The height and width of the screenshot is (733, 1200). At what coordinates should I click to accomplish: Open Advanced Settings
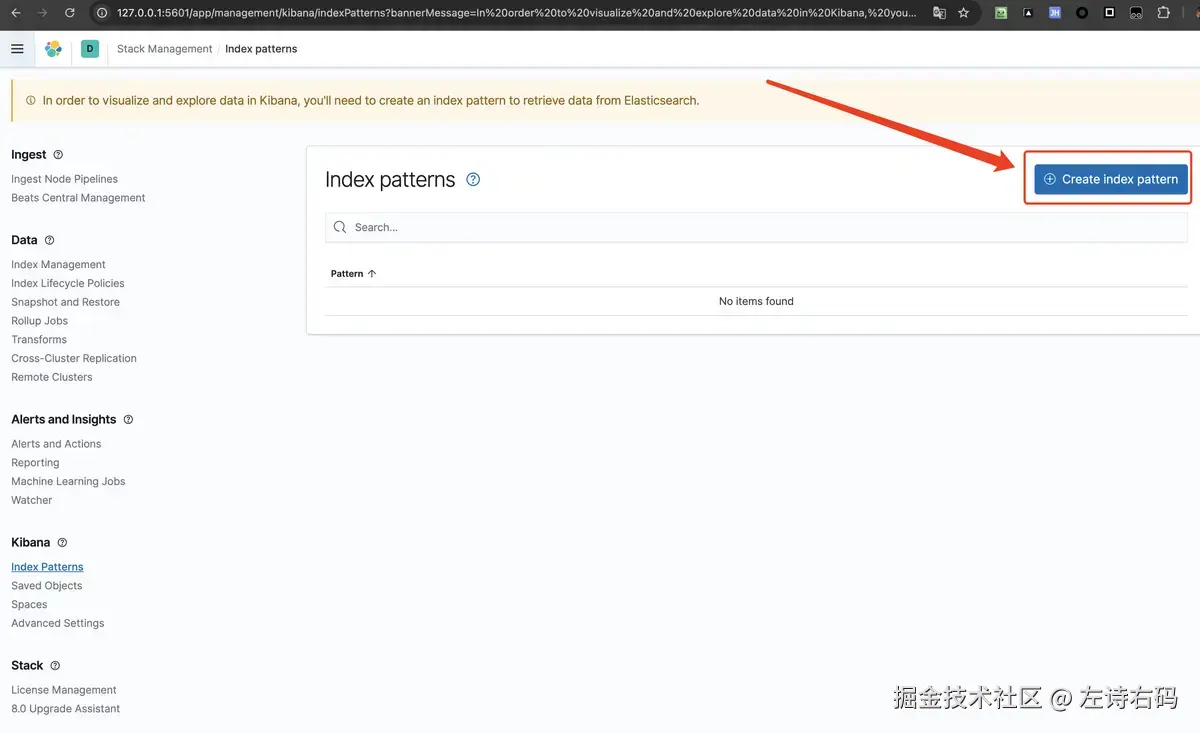58,623
